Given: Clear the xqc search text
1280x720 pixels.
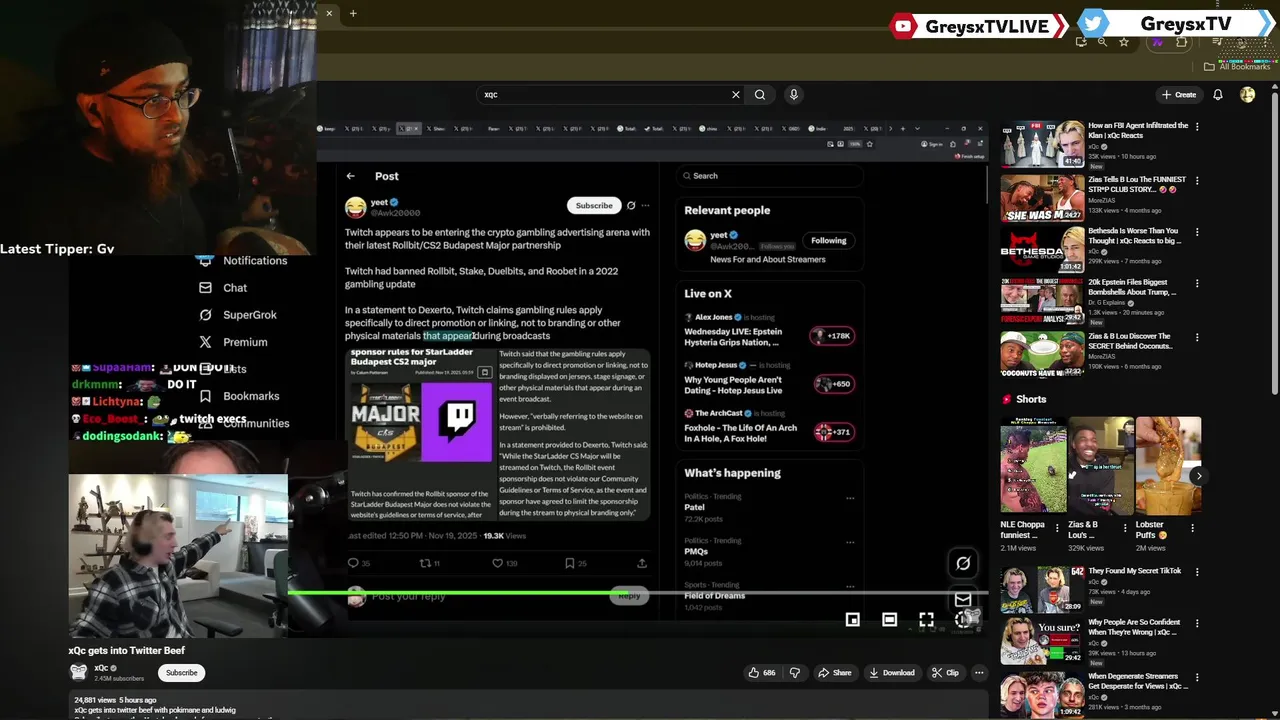Looking at the screenshot, I should [x=736, y=95].
